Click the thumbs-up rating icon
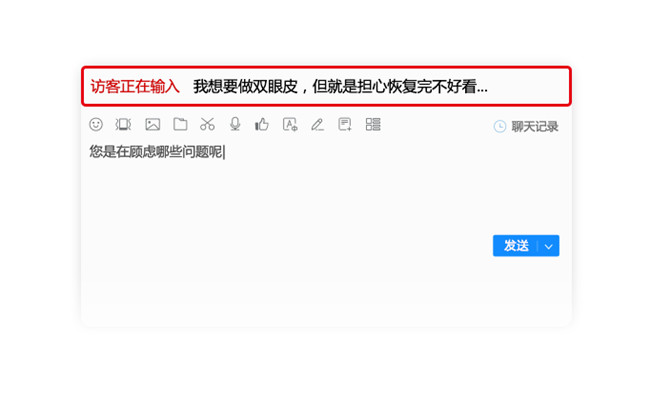Image resolution: width=650 pixels, height=396 pixels. 262,124
